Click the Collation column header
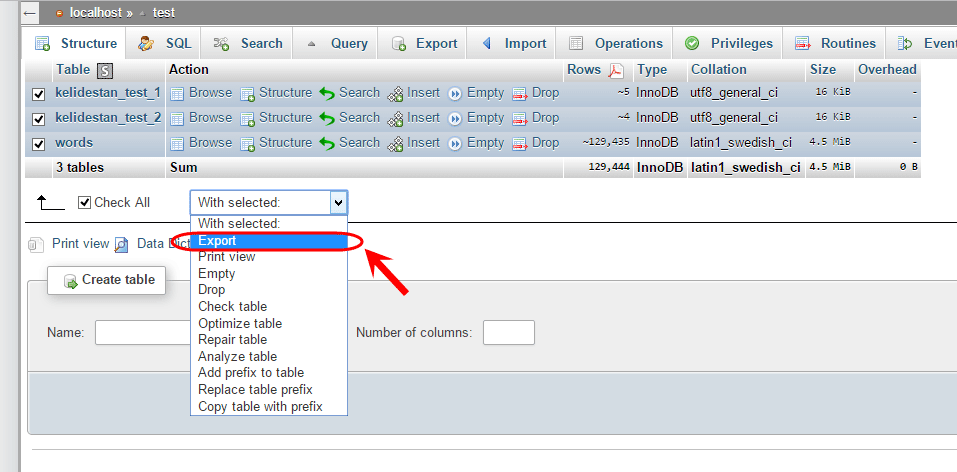 tap(718, 70)
